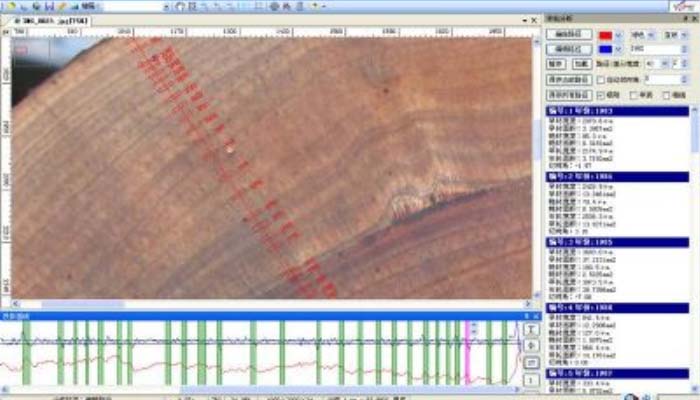Viewport: 700px width, 400px height.
Task: Click the pencil edit icon in toolbar
Action: [62, 6]
